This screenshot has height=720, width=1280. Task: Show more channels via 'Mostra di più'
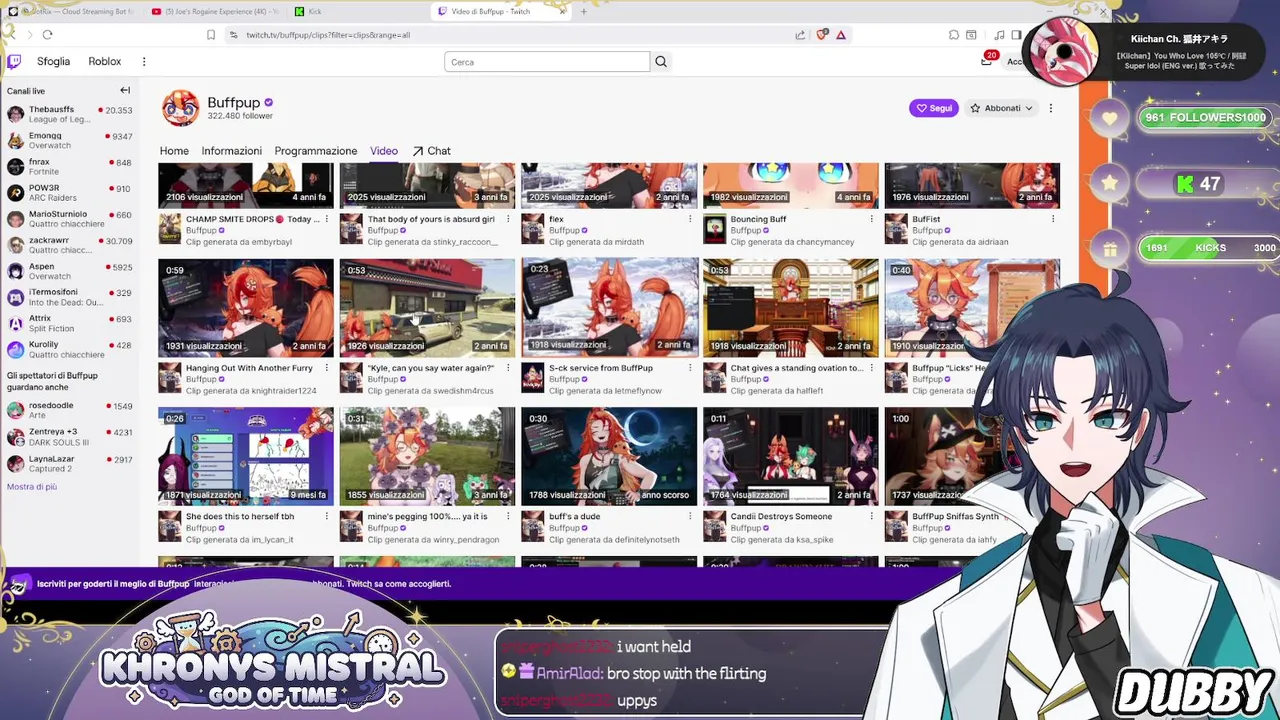32,487
